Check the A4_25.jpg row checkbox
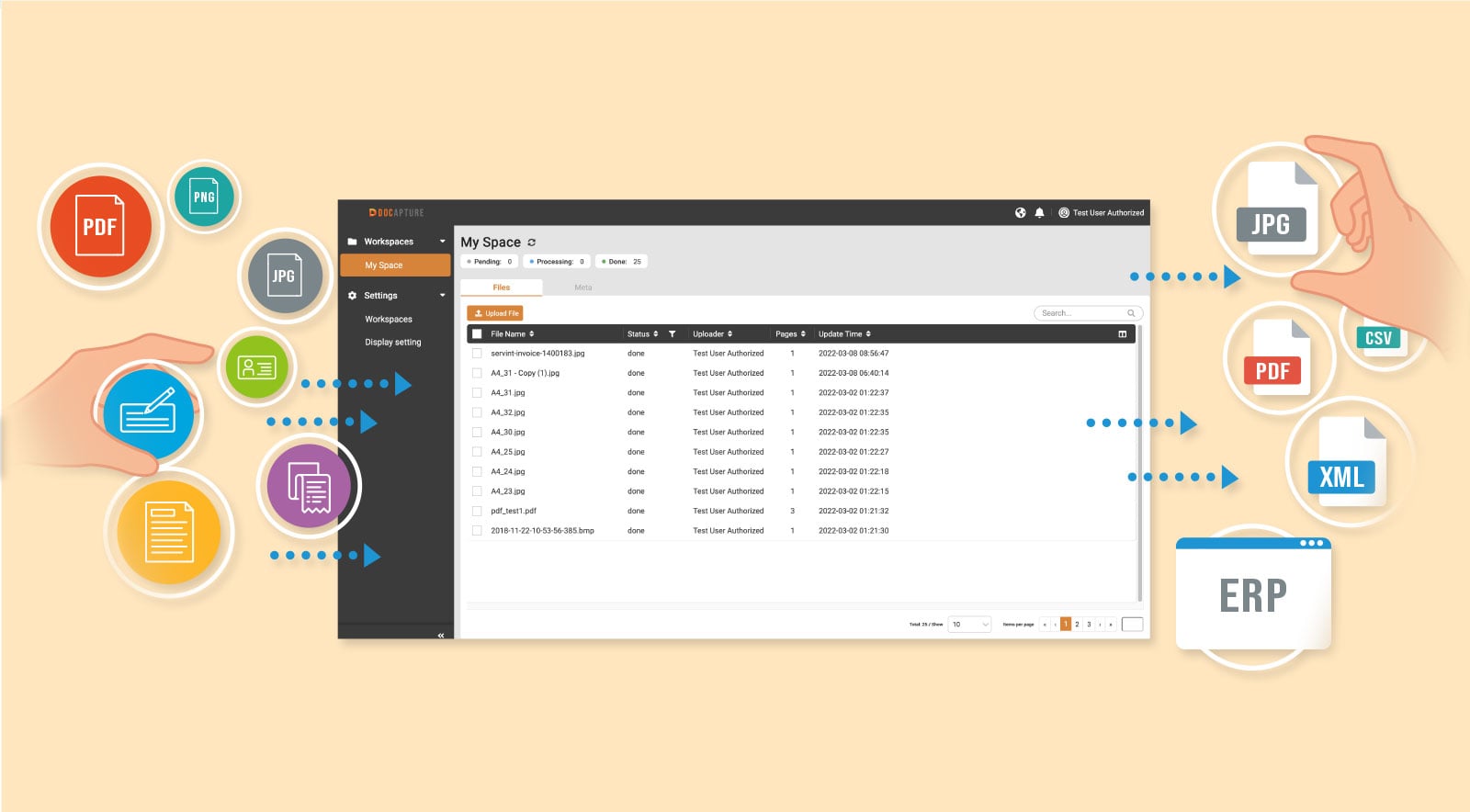Screen dimensions: 1470x812 [x=477, y=452]
